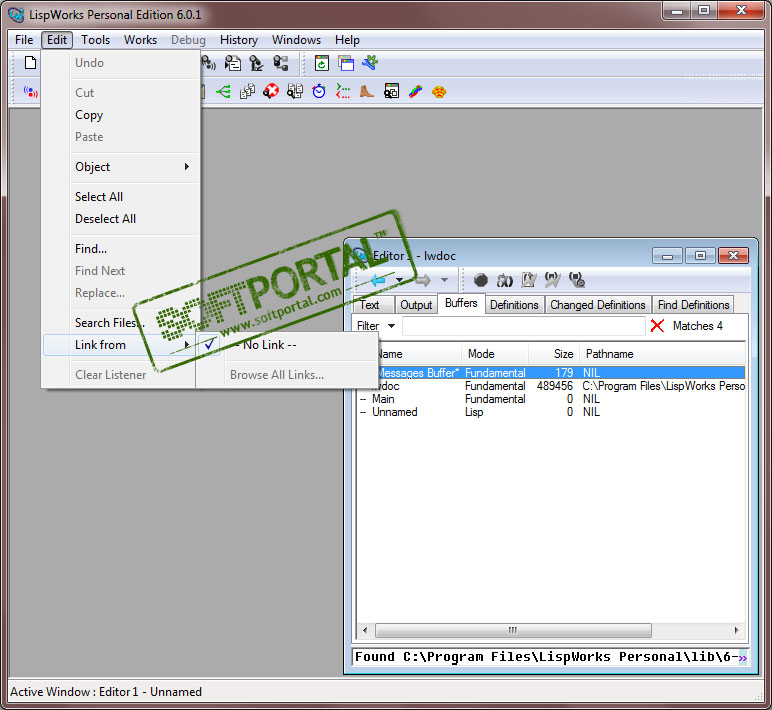
Task: Sort buffers by the Pathname column header
Action: click(x=662, y=354)
